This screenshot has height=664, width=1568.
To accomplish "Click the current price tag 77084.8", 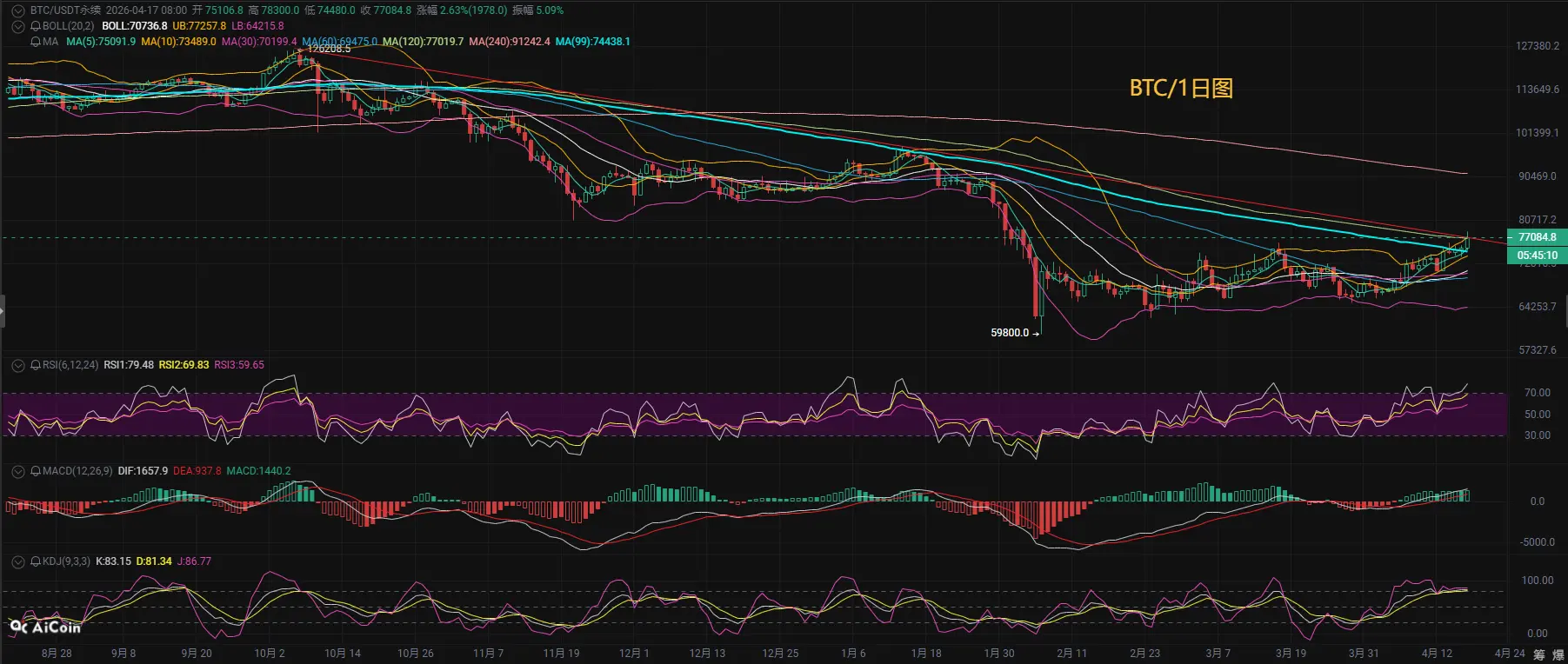I will pos(1537,237).
